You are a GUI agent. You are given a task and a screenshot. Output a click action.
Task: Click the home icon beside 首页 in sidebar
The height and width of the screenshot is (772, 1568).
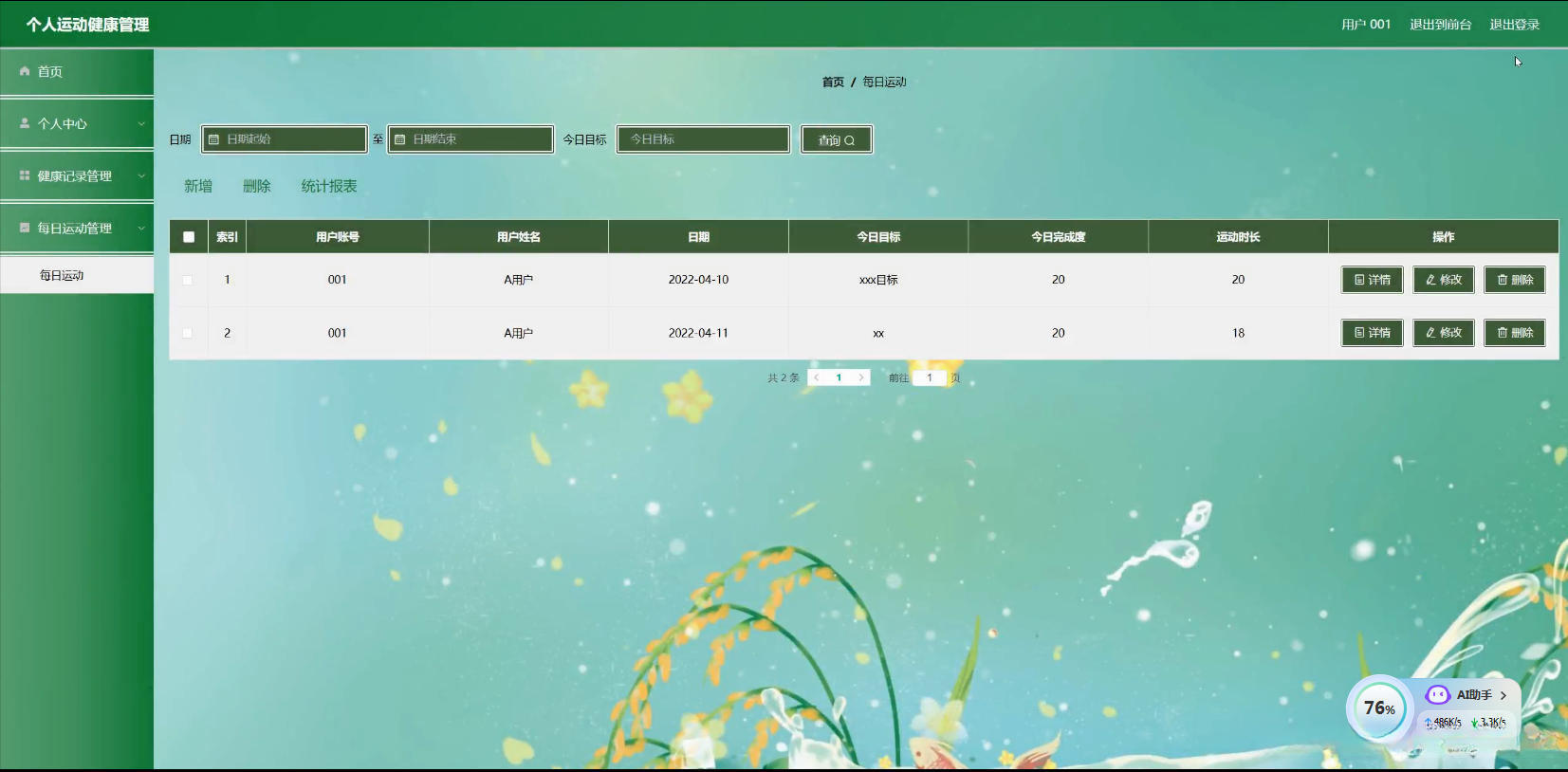(x=25, y=71)
